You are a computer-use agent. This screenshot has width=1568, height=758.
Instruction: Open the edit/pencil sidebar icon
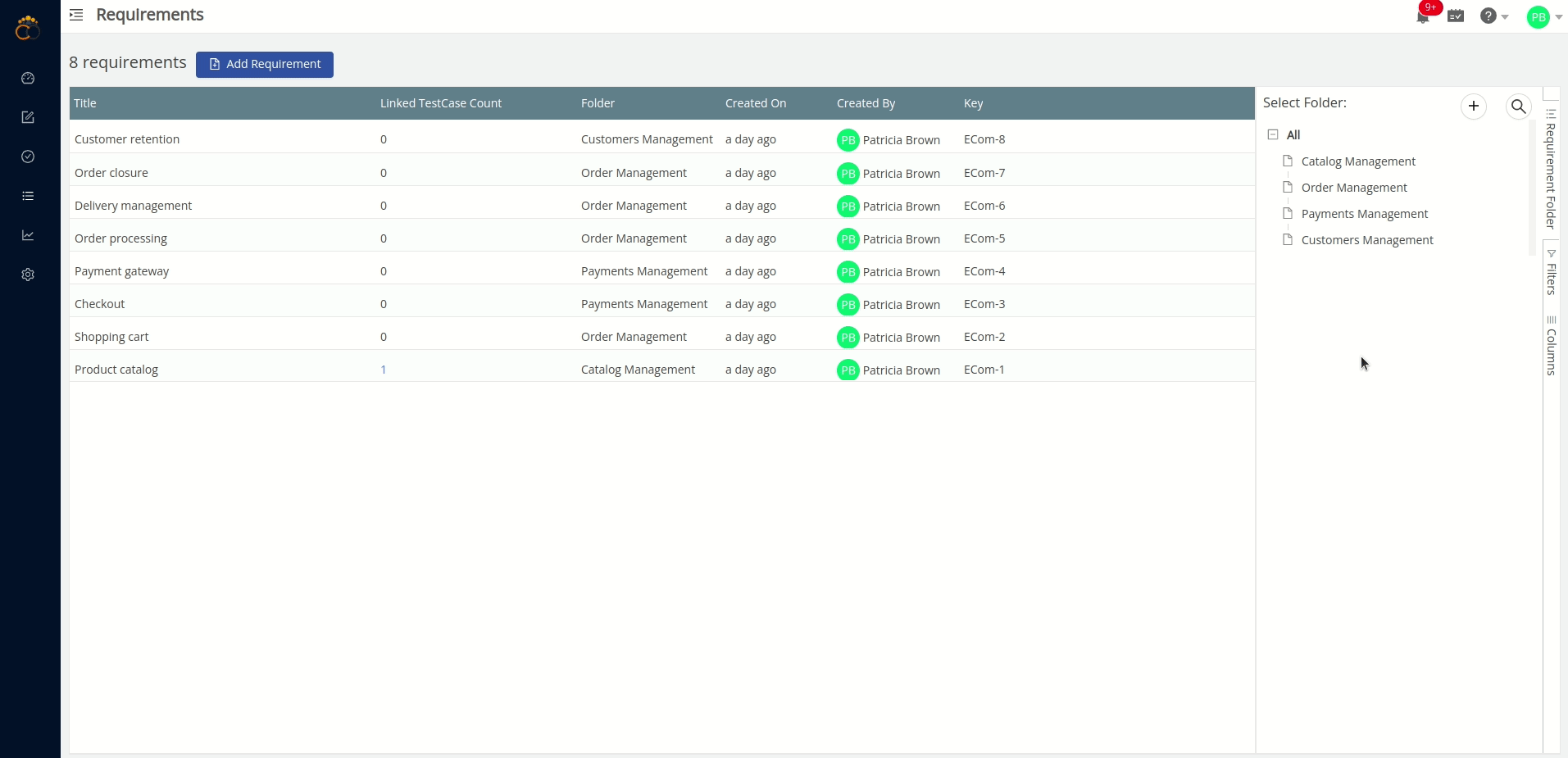pos(28,117)
